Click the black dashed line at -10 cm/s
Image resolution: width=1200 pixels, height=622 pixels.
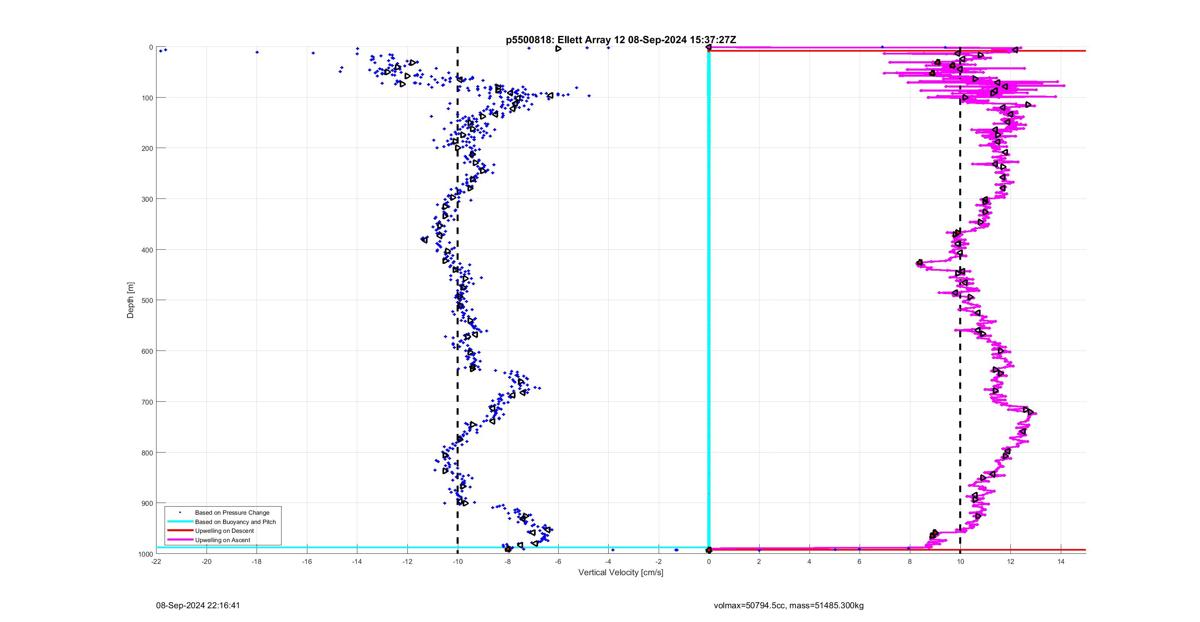point(457,300)
